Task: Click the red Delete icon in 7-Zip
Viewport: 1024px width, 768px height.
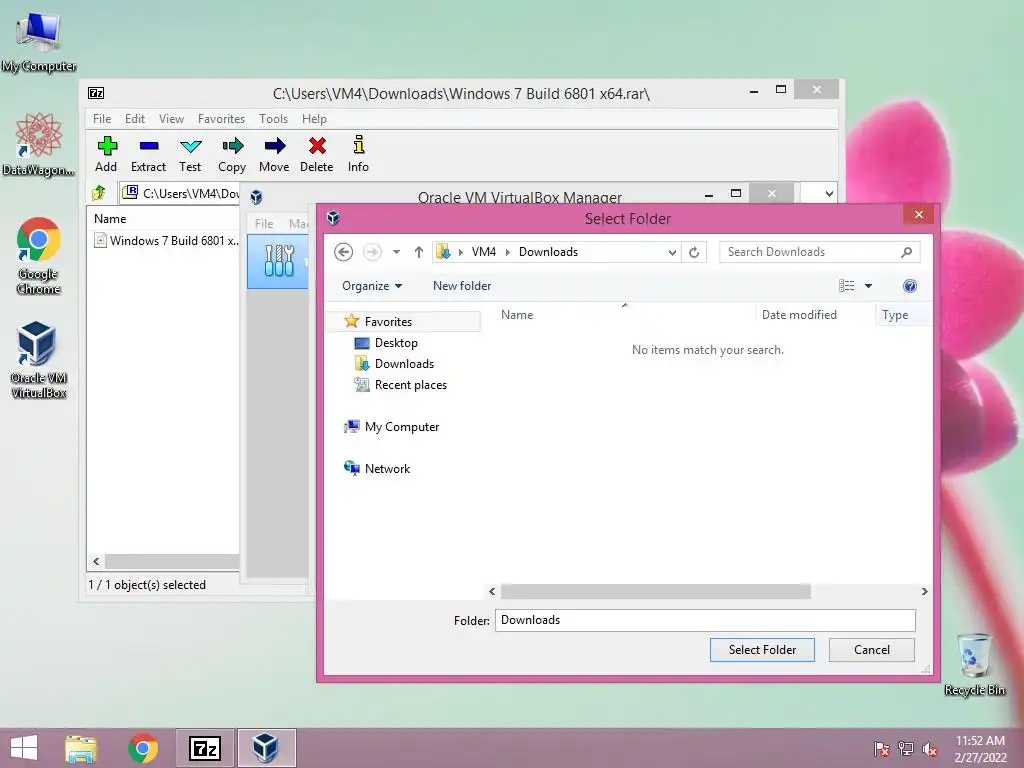Action: [317, 154]
